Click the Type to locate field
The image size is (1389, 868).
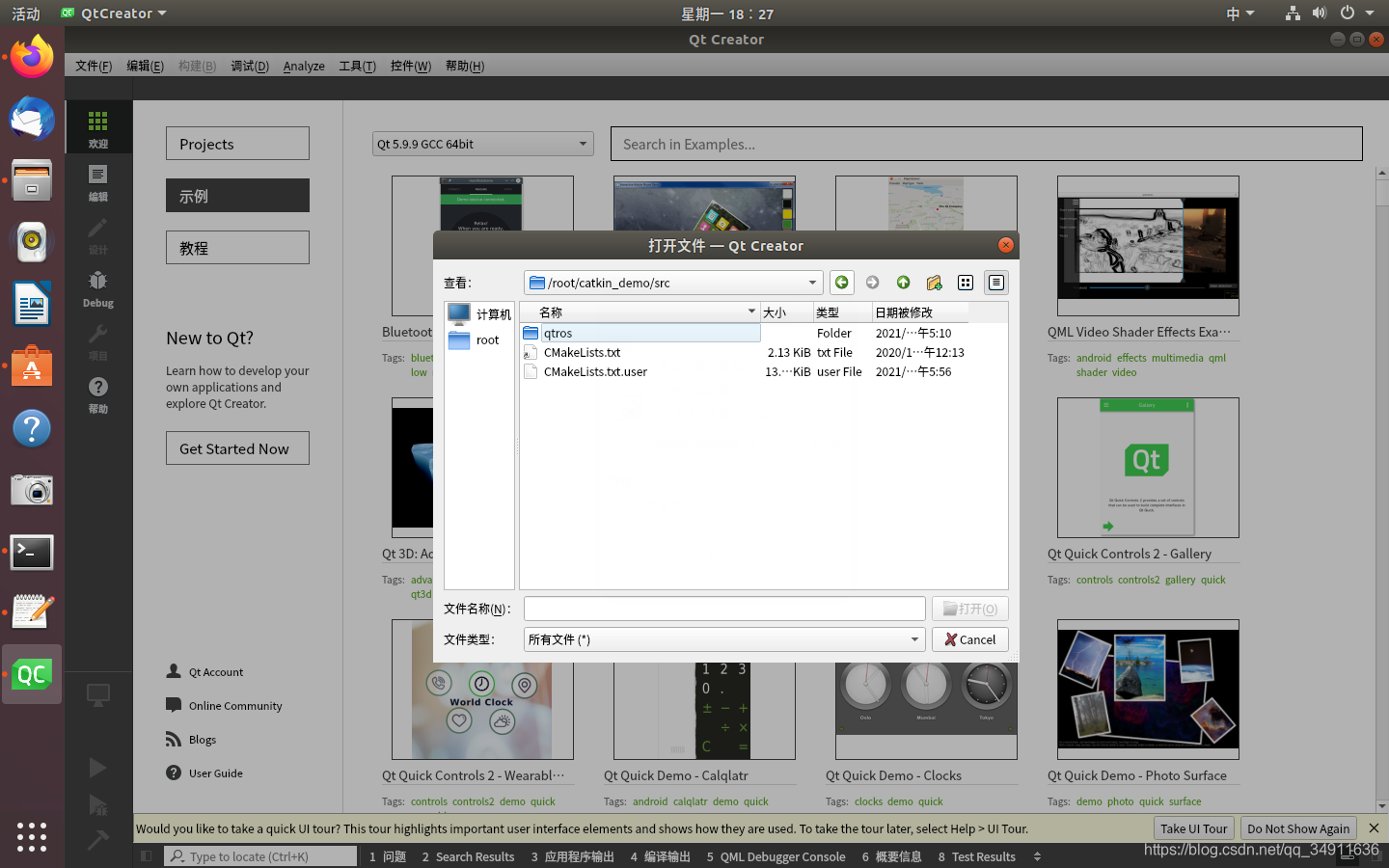[260, 856]
